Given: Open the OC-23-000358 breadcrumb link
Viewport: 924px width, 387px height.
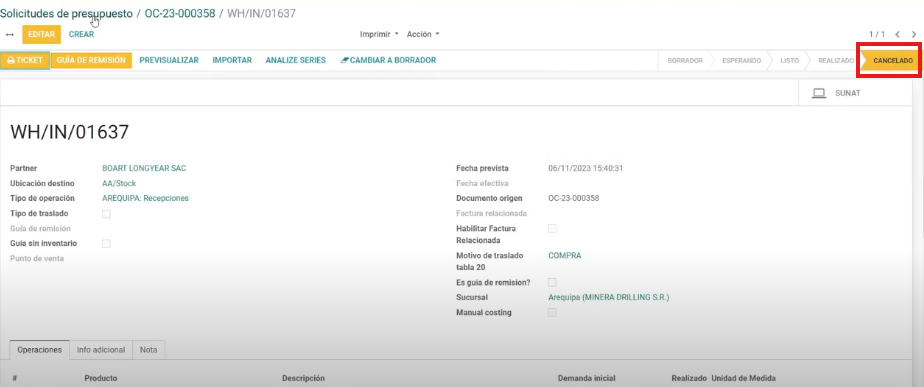Looking at the screenshot, I should tap(180, 14).
